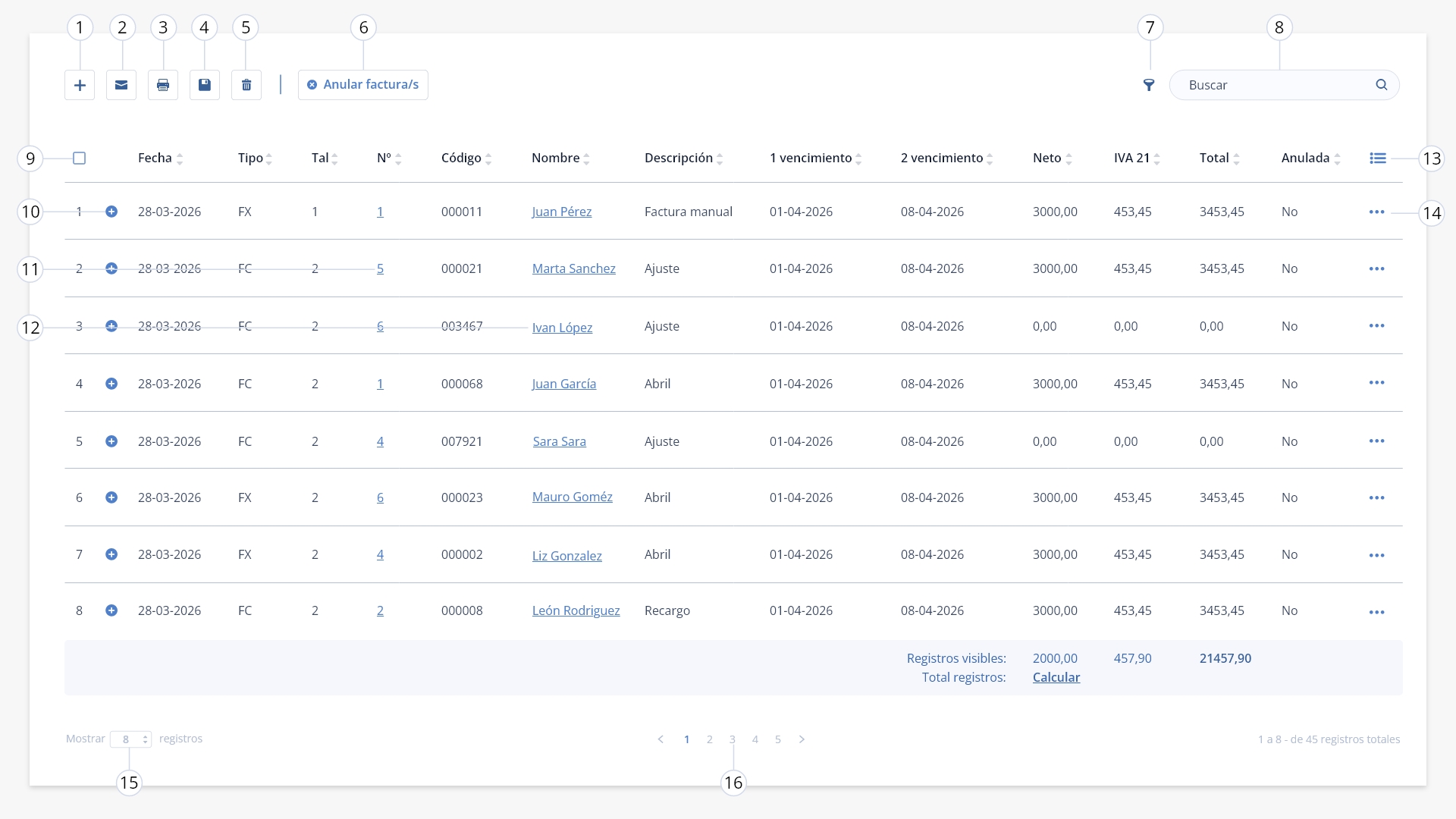Click the magnifier search icon

click(1382, 85)
